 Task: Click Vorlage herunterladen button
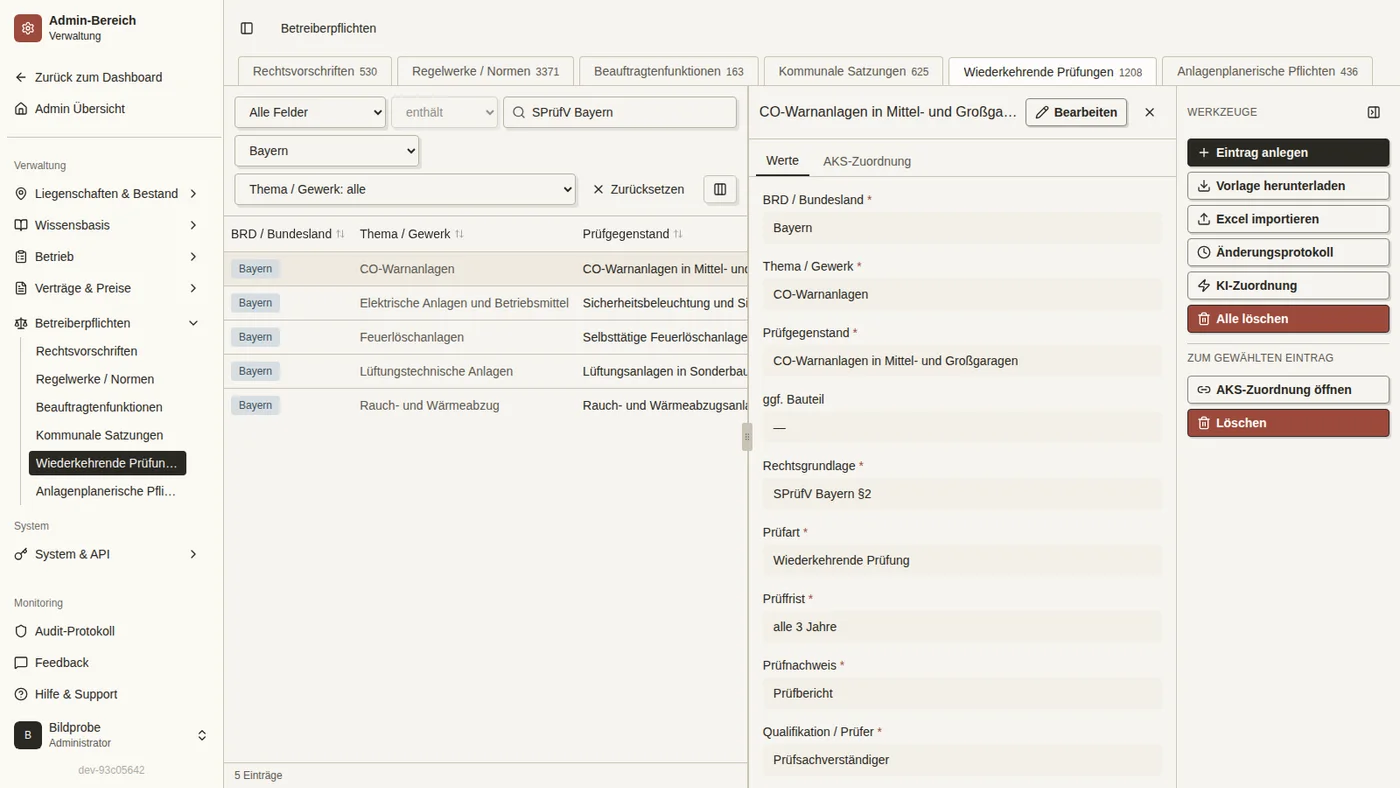click(1288, 186)
